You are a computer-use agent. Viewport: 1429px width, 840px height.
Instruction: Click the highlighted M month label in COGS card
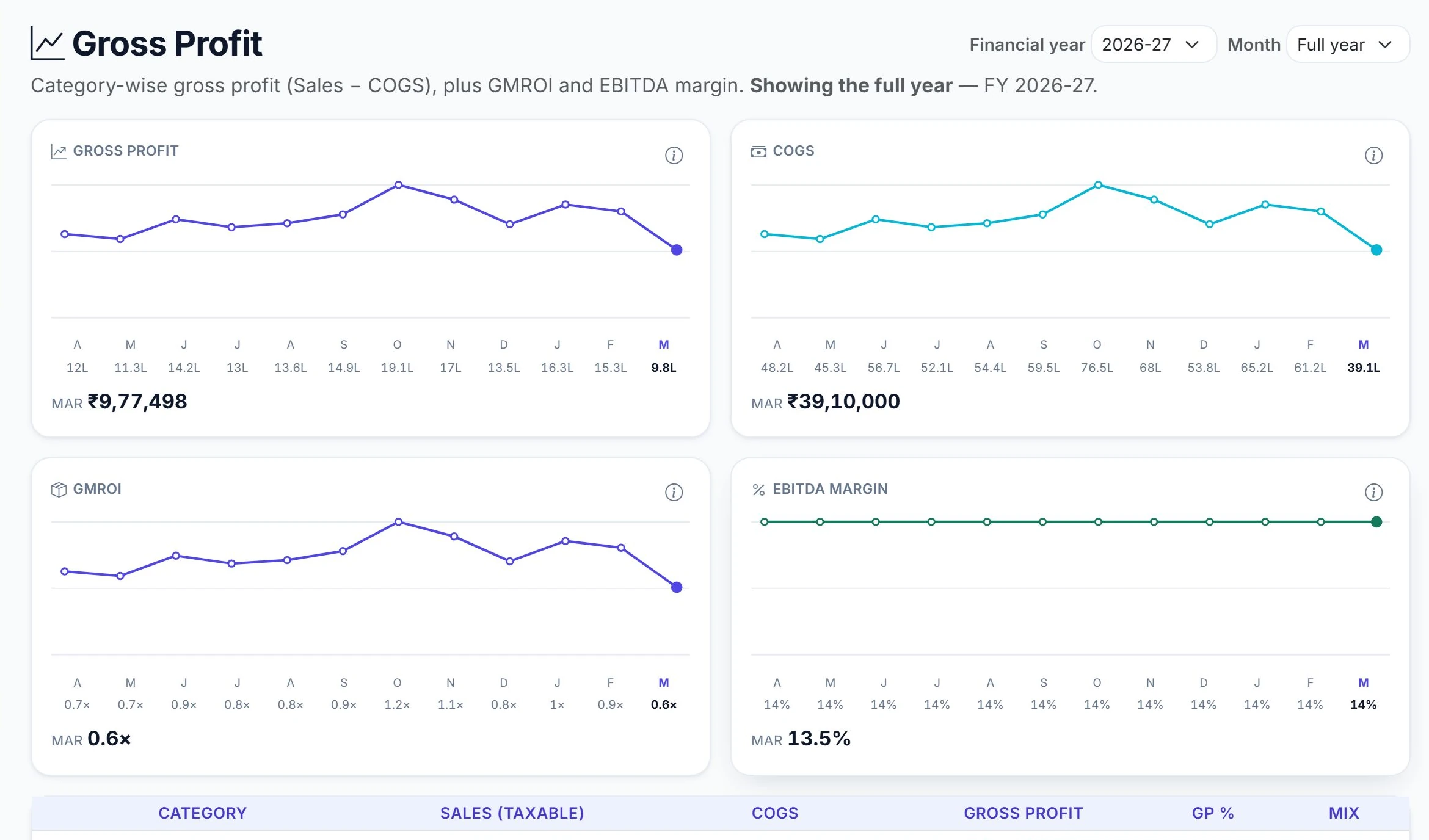1364,344
